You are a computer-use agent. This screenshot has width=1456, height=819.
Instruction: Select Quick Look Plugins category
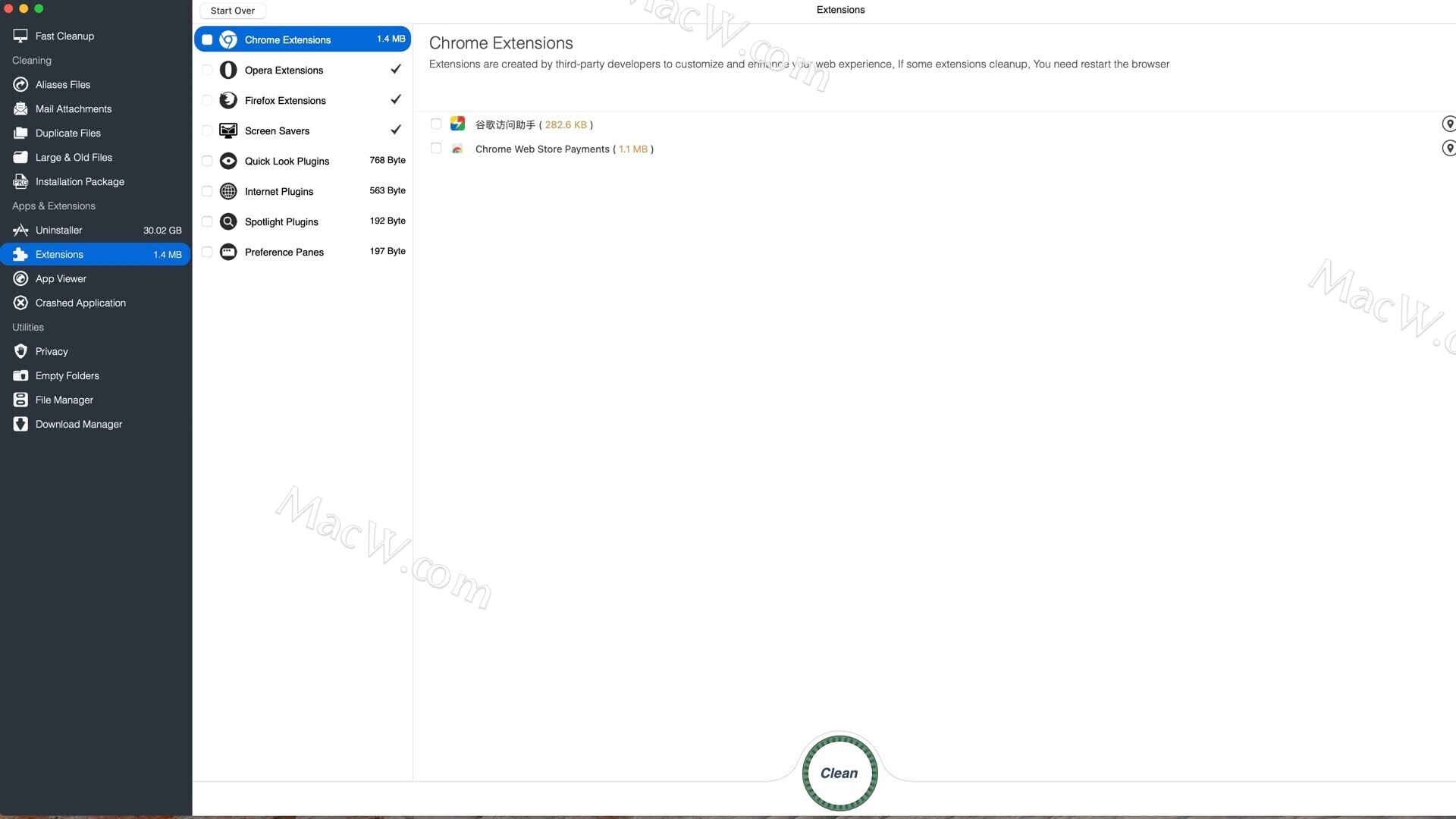(x=303, y=161)
